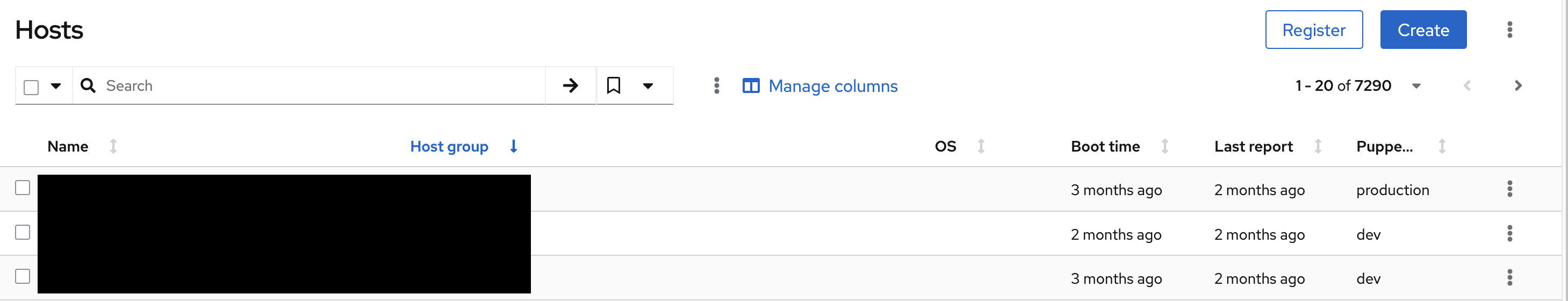Select the first host row checkbox
Screen dimensions: 1568x301
click(x=23, y=188)
